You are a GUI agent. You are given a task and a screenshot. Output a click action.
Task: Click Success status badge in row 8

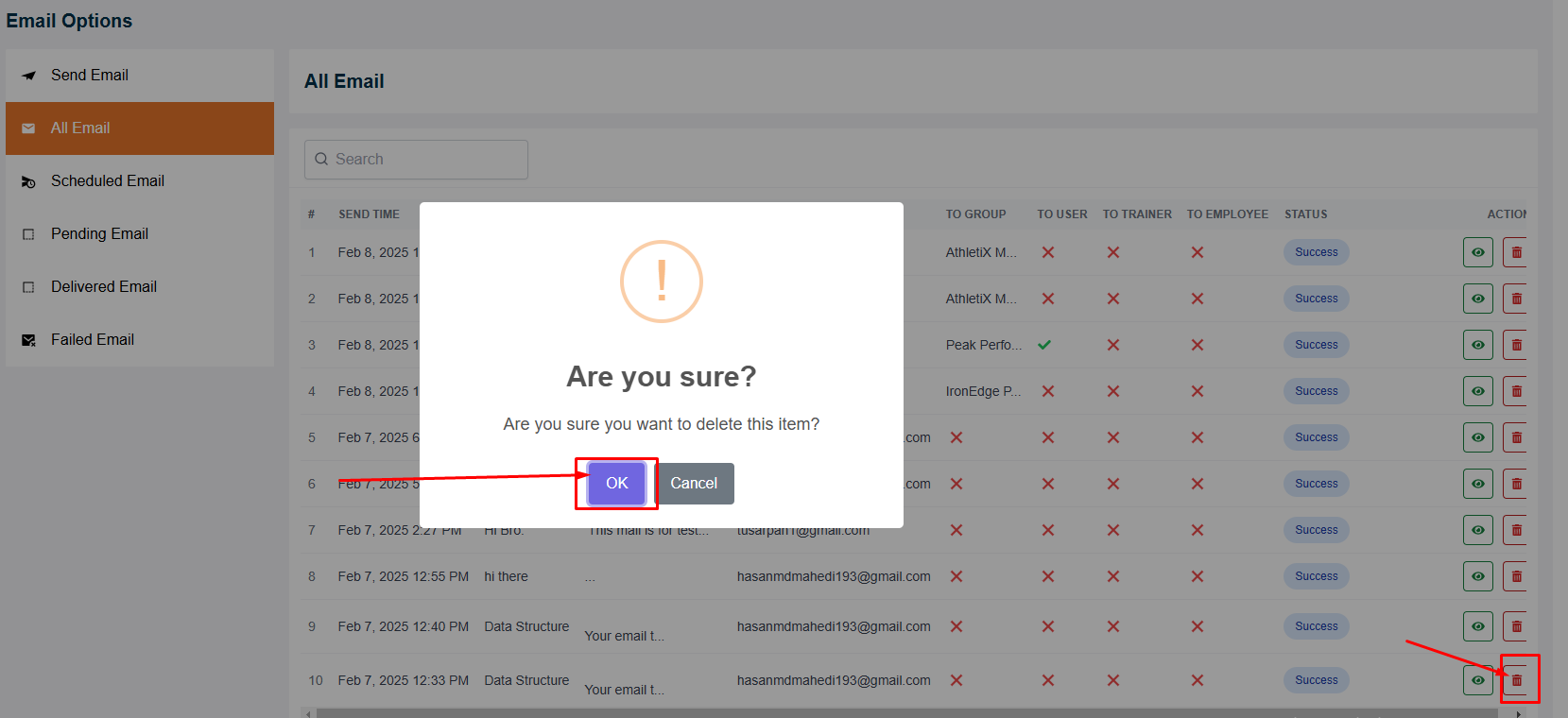click(1316, 576)
